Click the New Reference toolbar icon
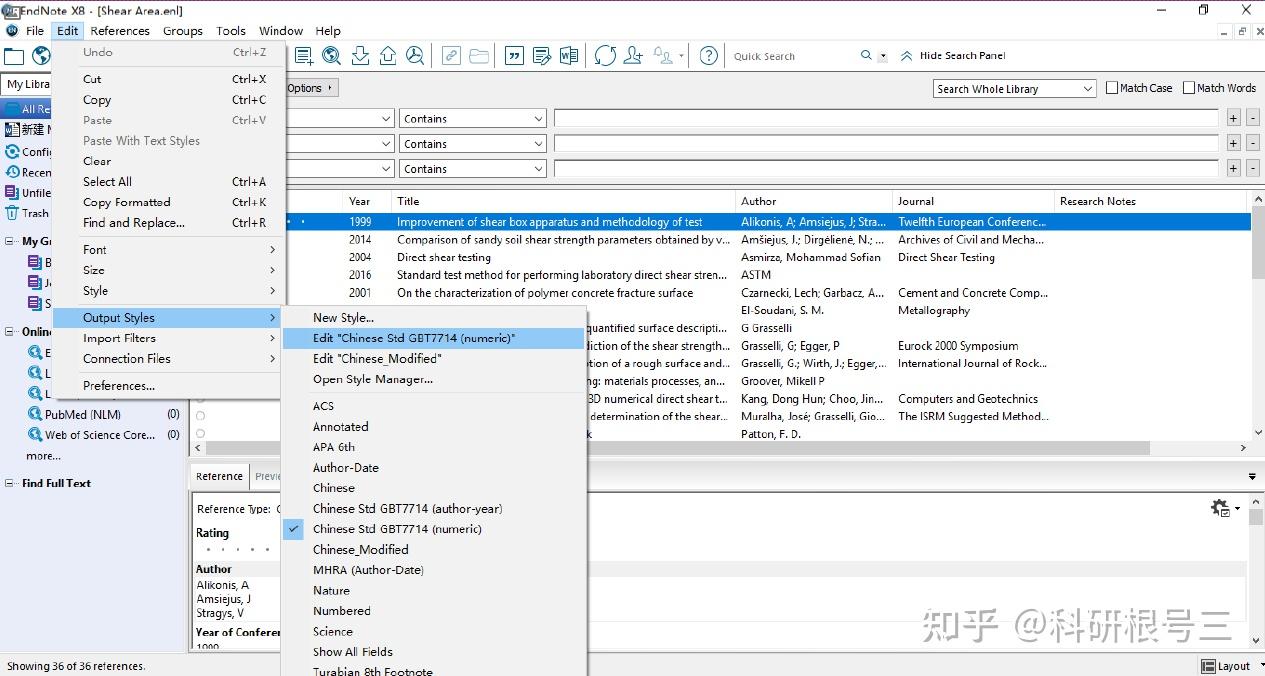 coord(304,56)
